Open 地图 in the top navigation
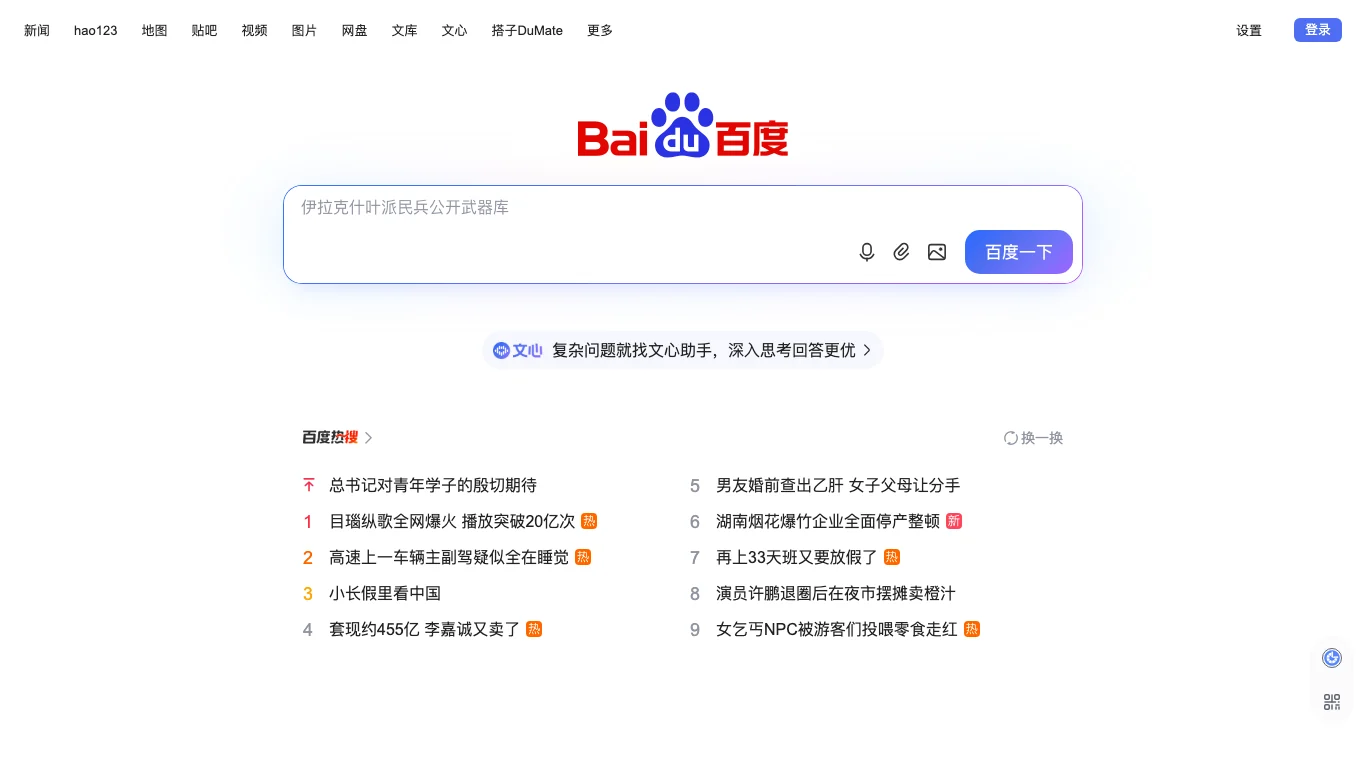This screenshot has width=1366, height=768. (x=155, y=31)
